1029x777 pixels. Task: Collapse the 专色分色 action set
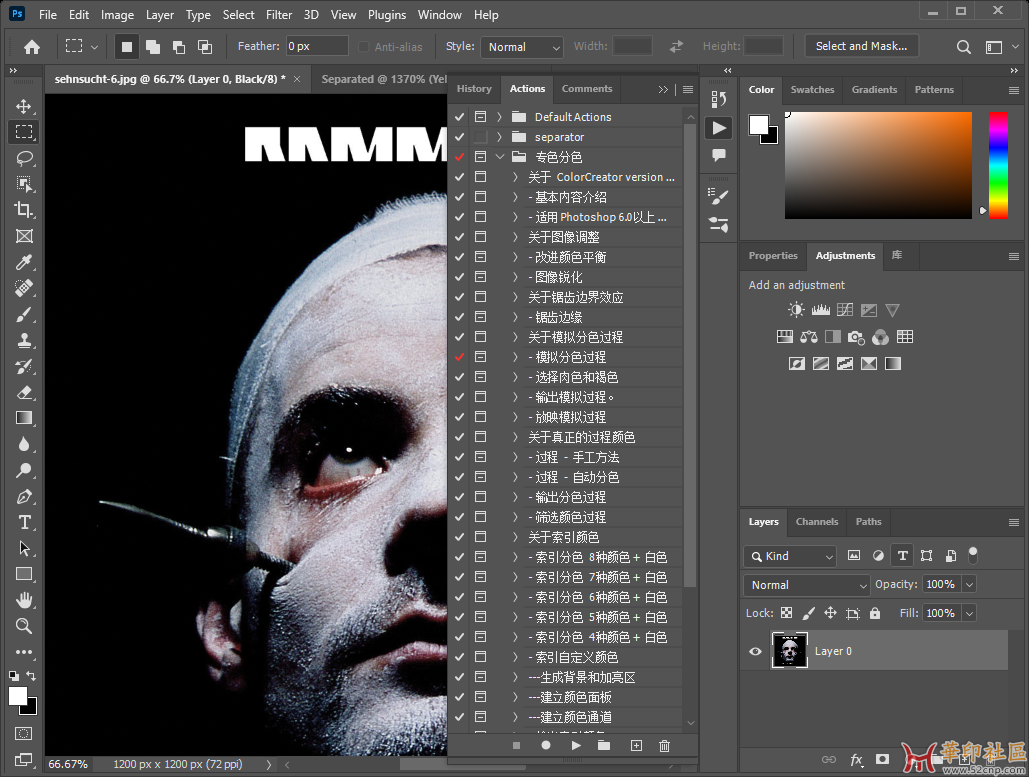click(x=499, y=157)
